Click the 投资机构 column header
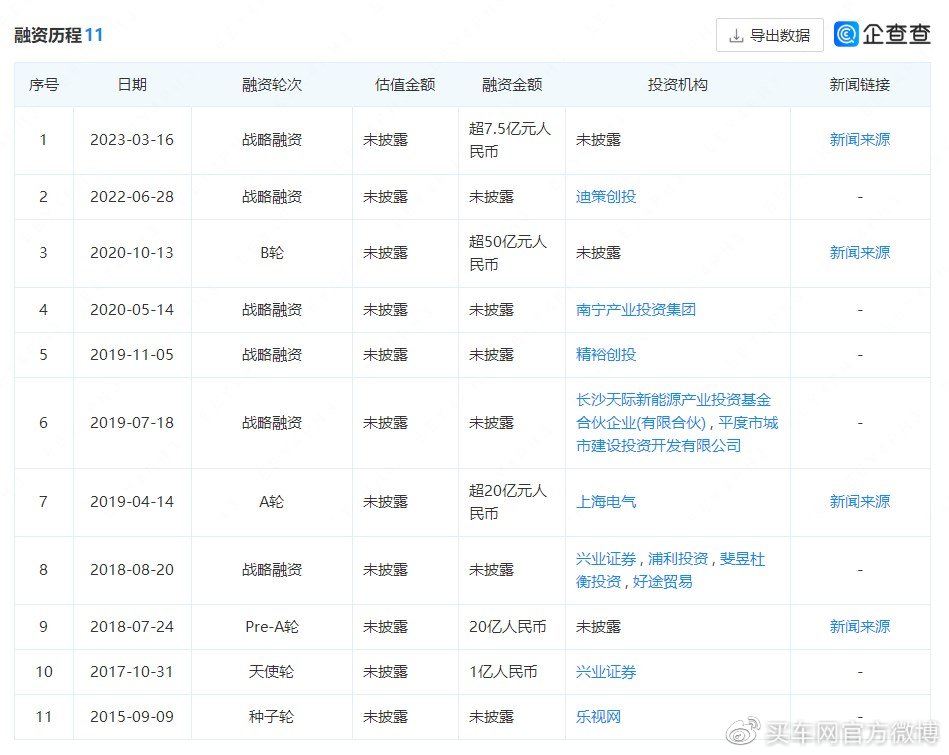The height and width of the screenshot is (755, 949). click(677, 85)
